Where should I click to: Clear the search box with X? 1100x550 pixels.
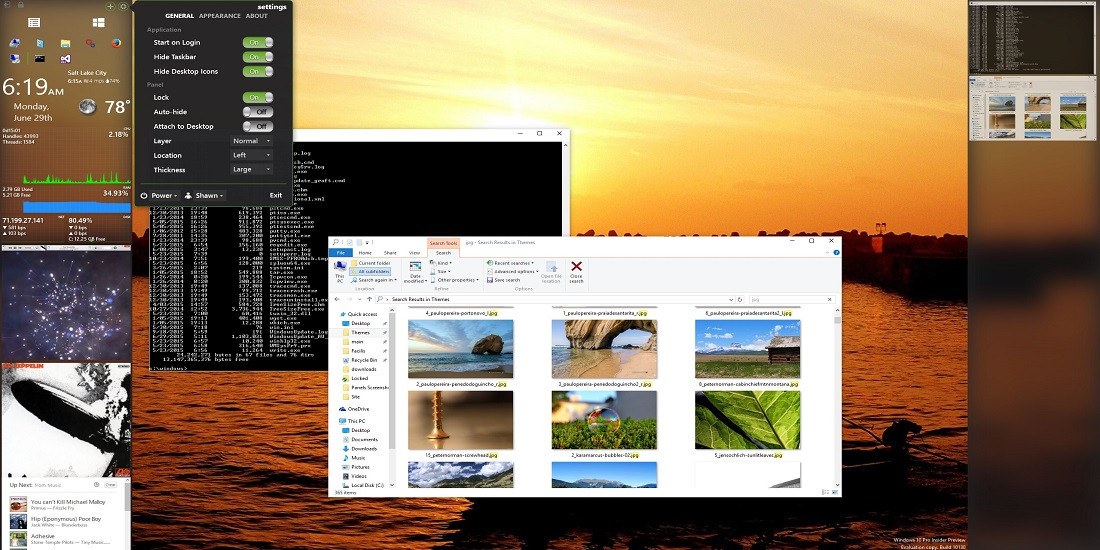830,300
